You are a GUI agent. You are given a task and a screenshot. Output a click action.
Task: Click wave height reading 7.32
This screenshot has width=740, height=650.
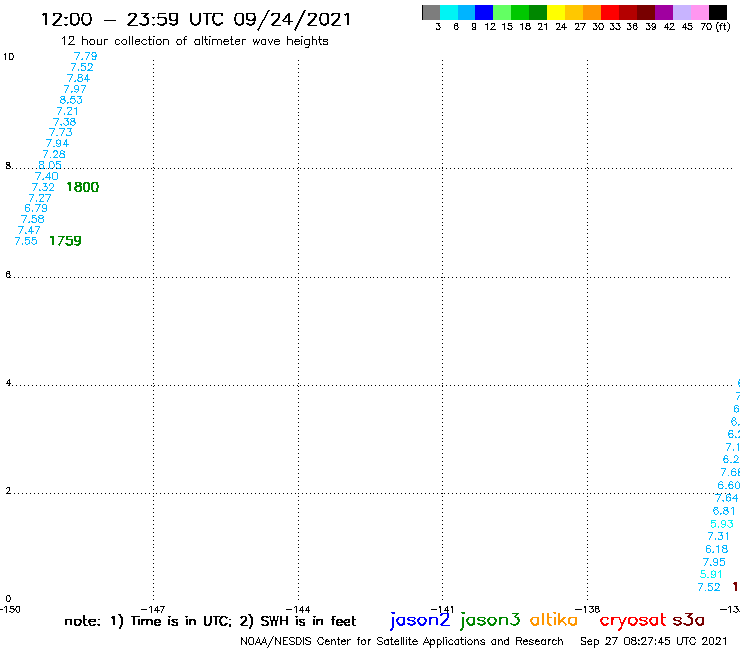tap(43, 187)
